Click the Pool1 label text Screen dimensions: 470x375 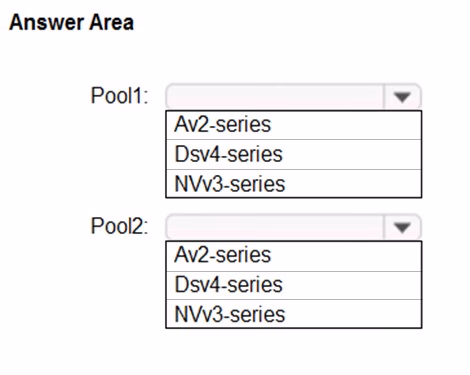(x=119, y=96)
